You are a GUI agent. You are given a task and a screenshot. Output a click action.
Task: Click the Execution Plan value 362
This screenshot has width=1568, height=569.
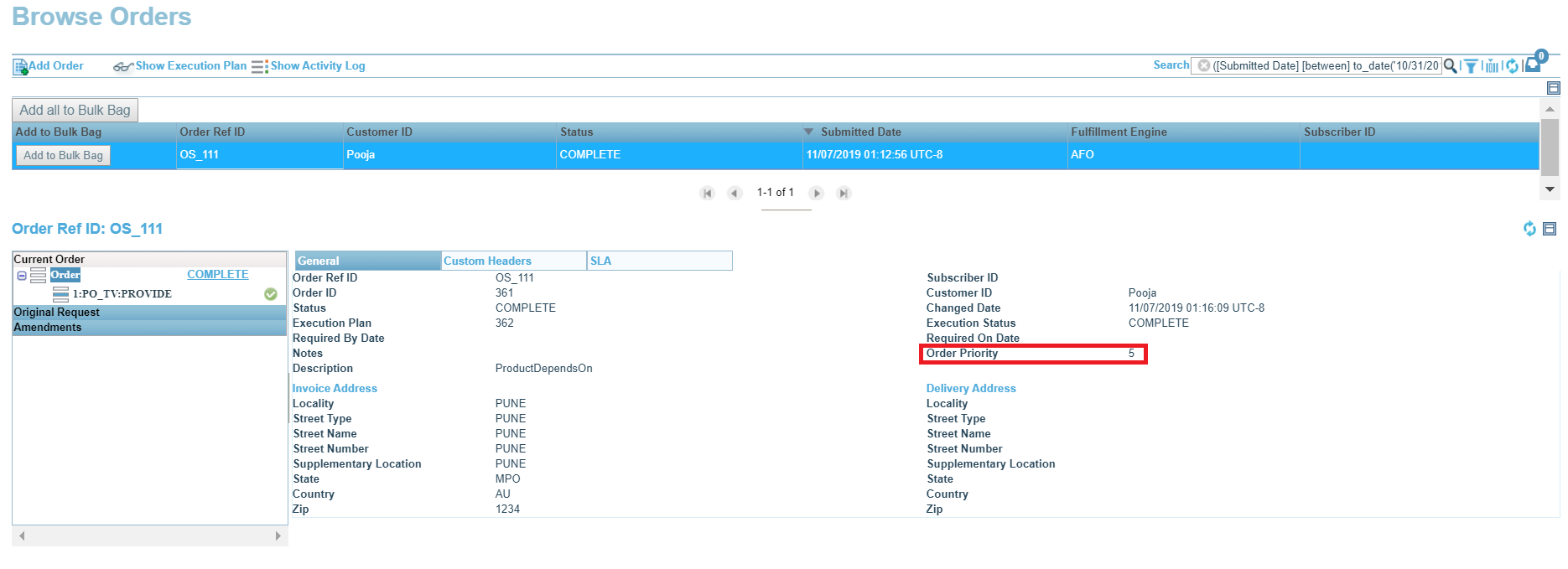(x=505, y=323)
